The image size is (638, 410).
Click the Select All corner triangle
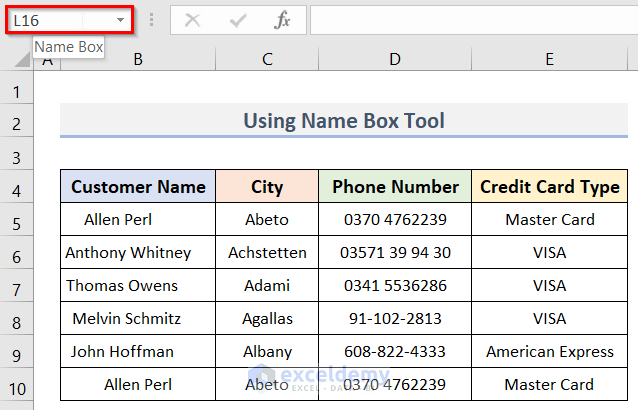[x=22, y=60]
